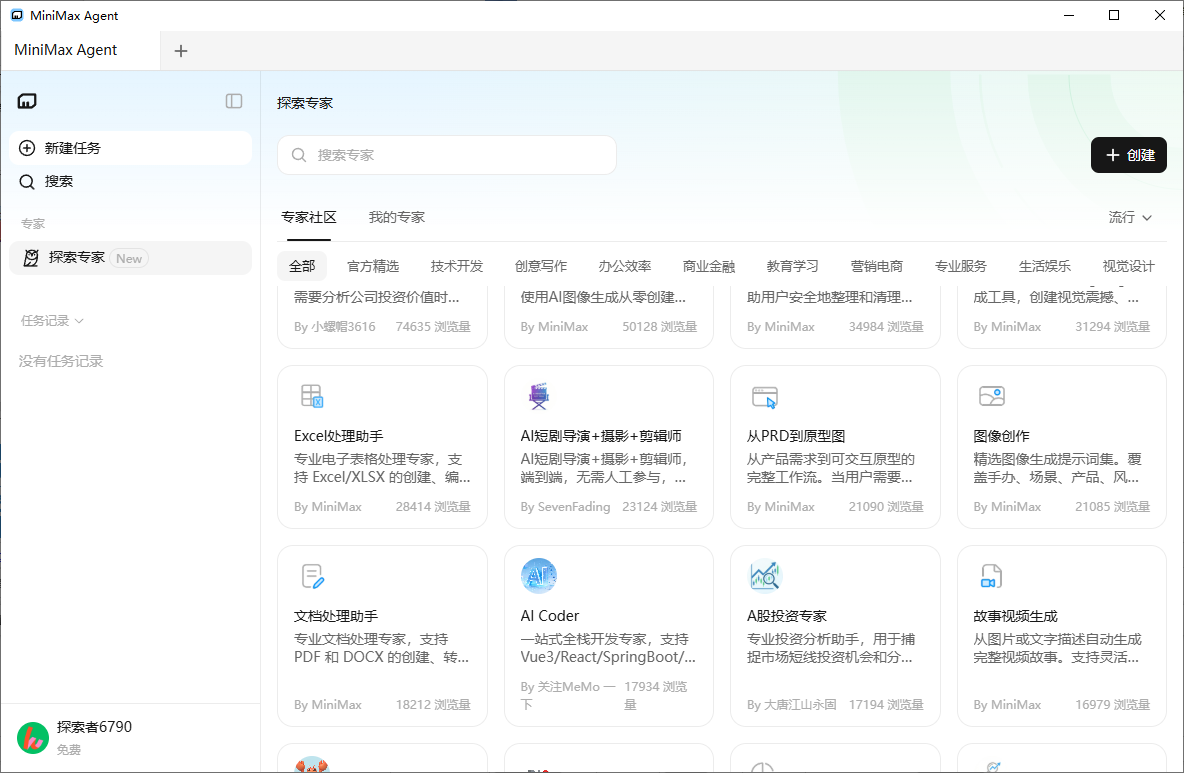The height and width of the screenshot is (773, 1184).
Task: Select the 技术开发 category filter
Action: (x=456, y=266)
